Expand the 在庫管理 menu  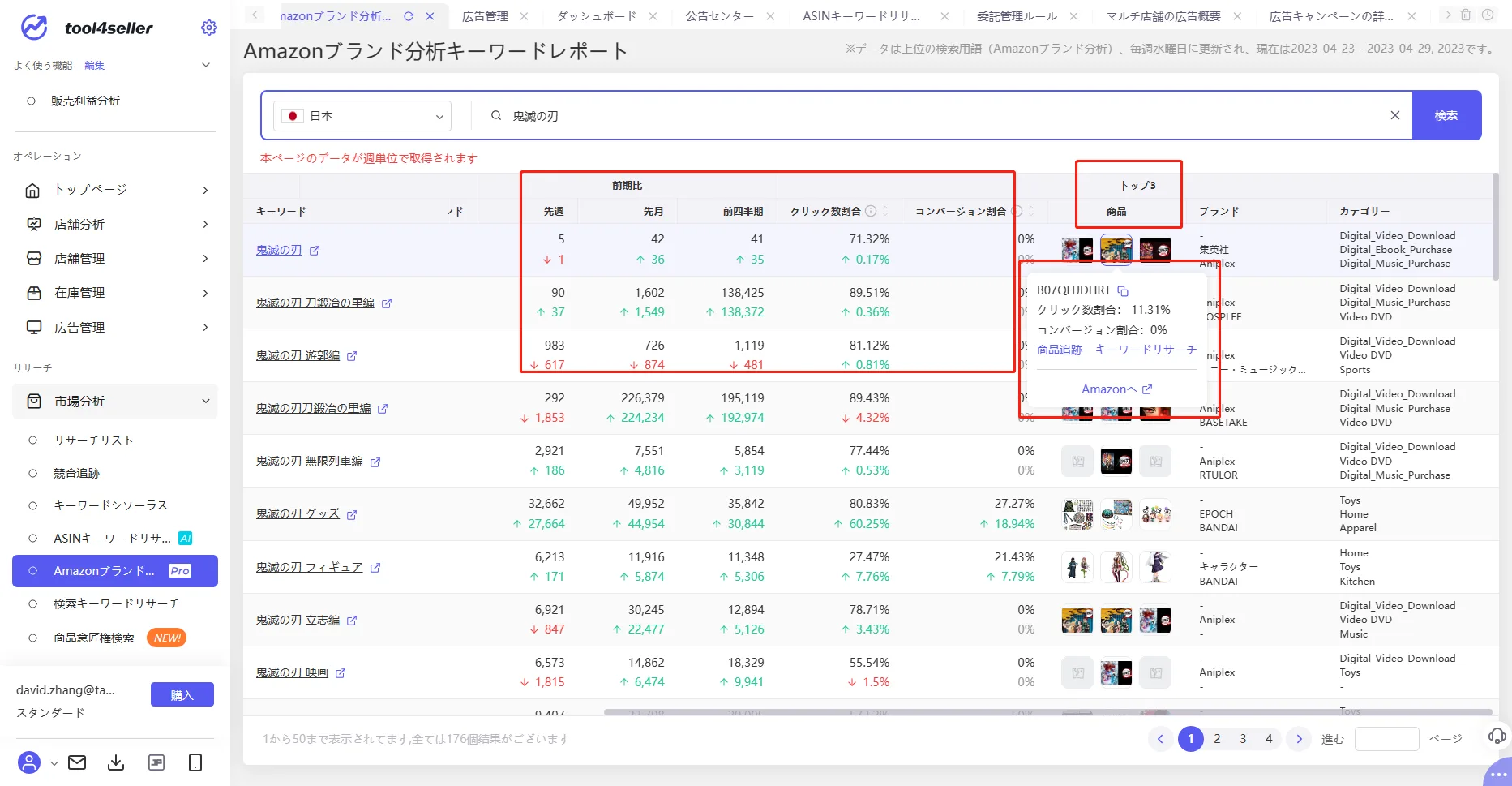tap(114, 293)
